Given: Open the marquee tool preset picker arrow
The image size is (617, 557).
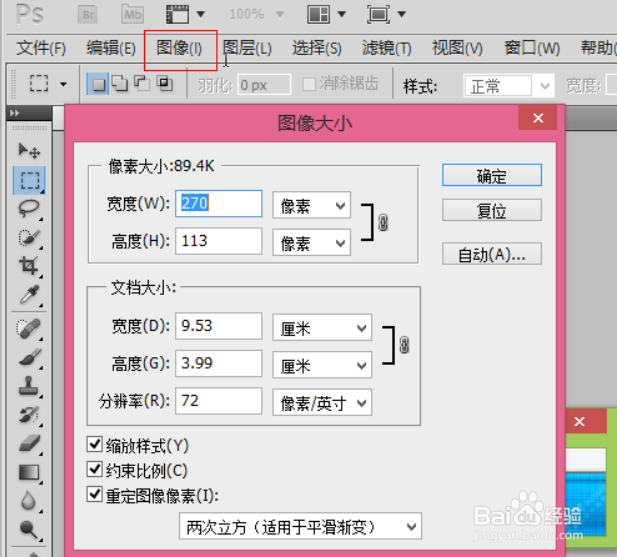Looking at the screenshot, I should 63,84.
